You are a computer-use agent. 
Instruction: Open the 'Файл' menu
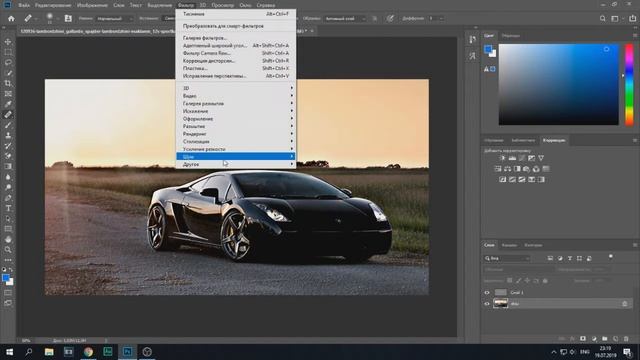pyautogui.click(x=24, y=5)
